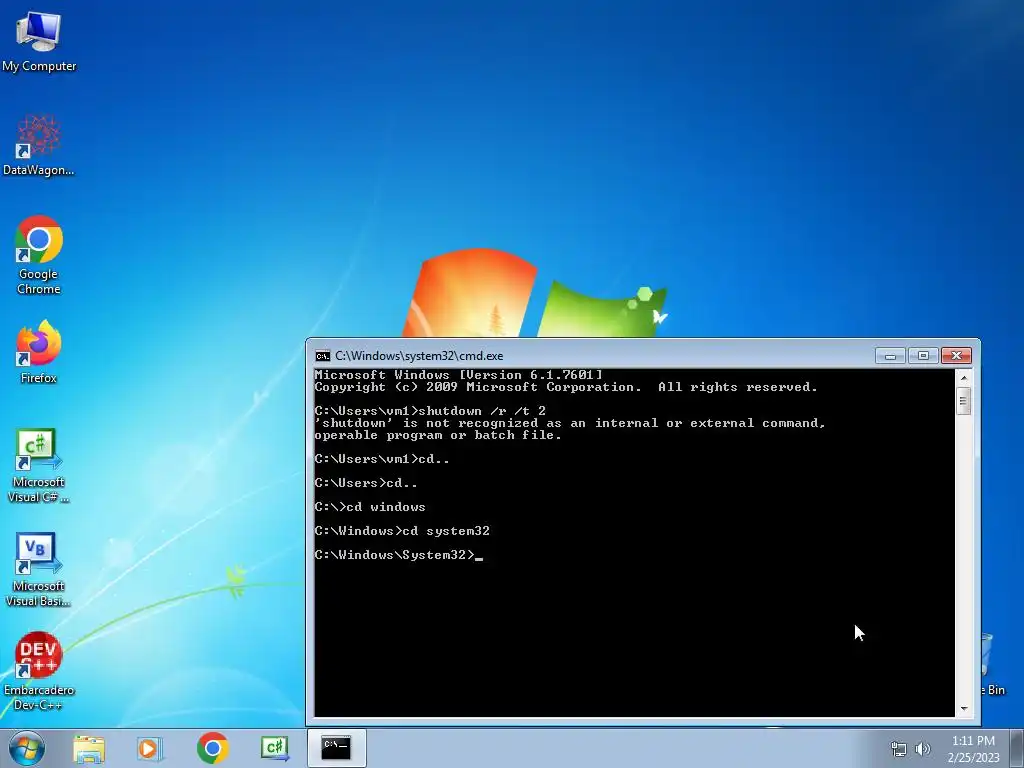The image size is (1024, 768).
Task: Click the C:\Windows\System32> prompt line
Action: (x=398, y=555)
